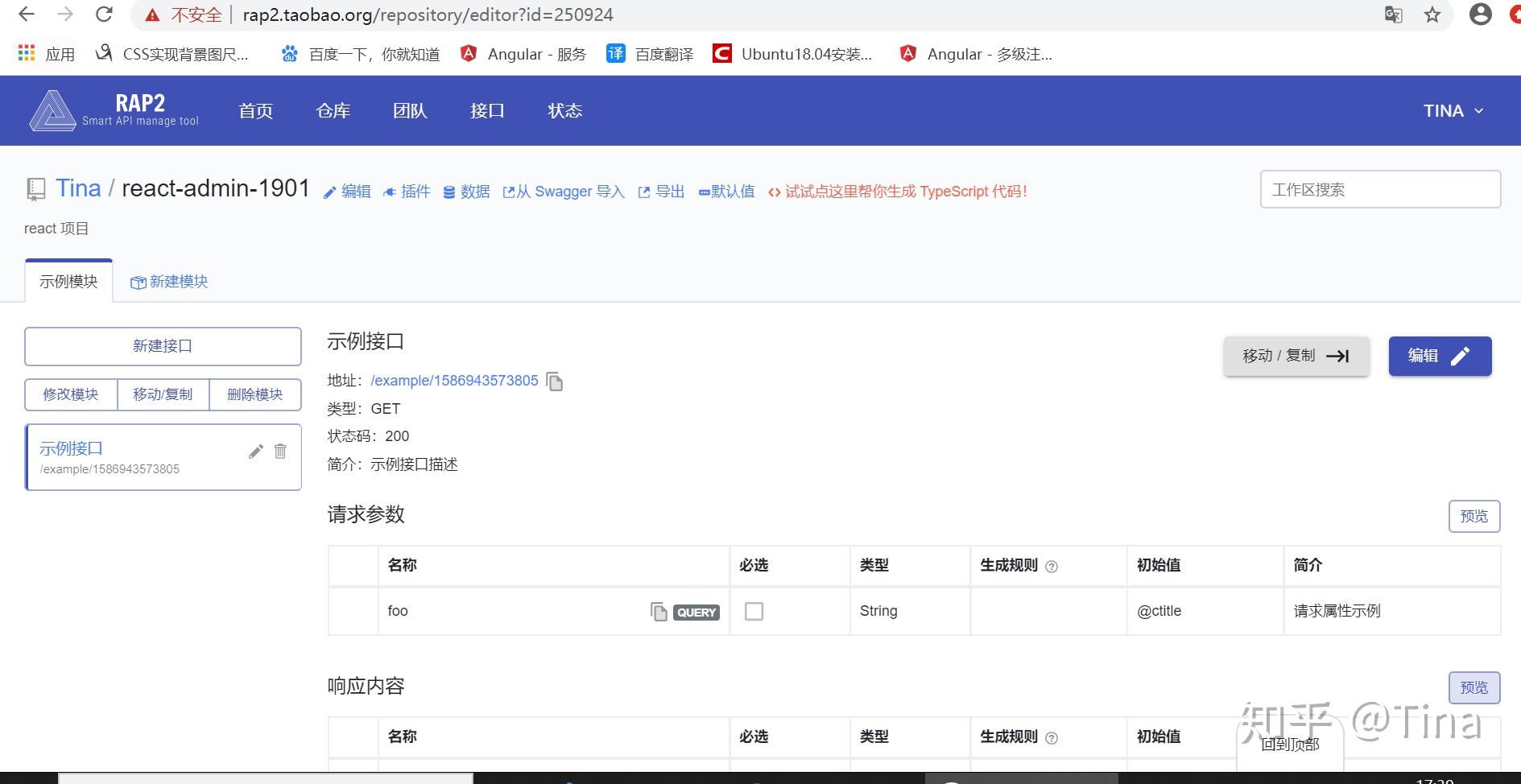Toggle the 必选 checkbox for the foo parameter

click(x=754, y=612)
